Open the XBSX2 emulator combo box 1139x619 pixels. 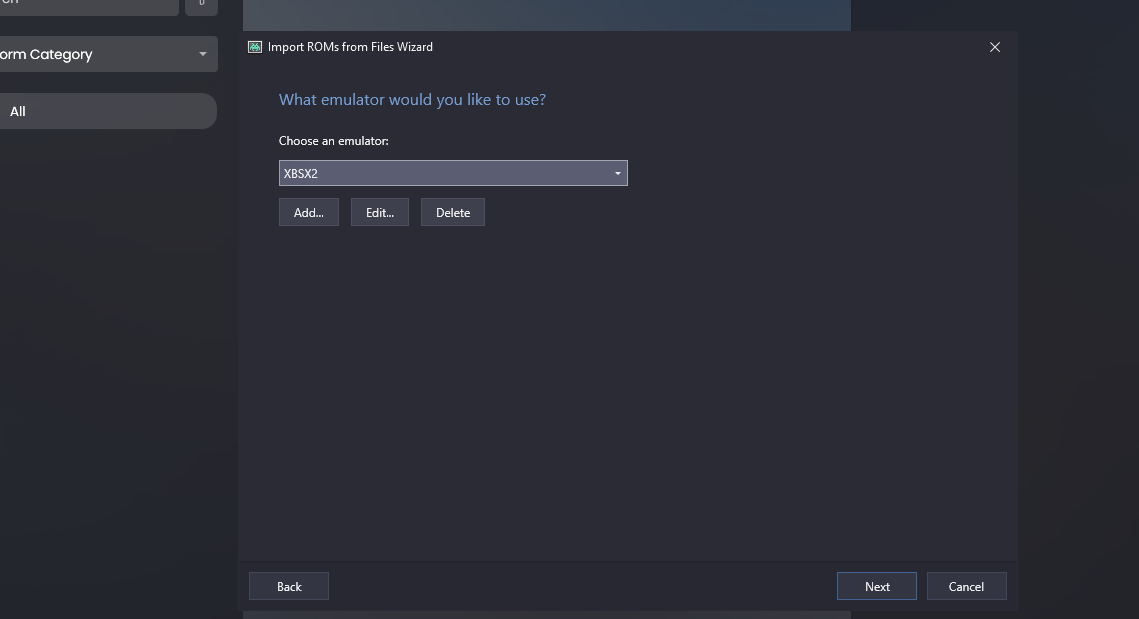click(453, 173)
